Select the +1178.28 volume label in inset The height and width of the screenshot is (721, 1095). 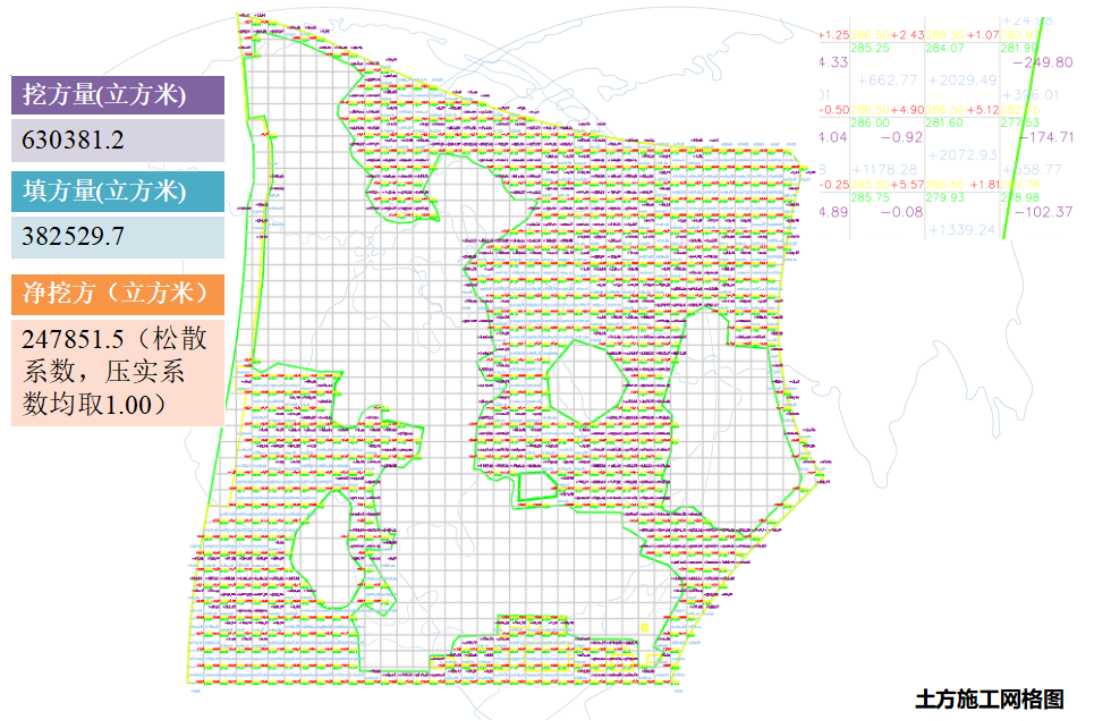tap(883, 169)
